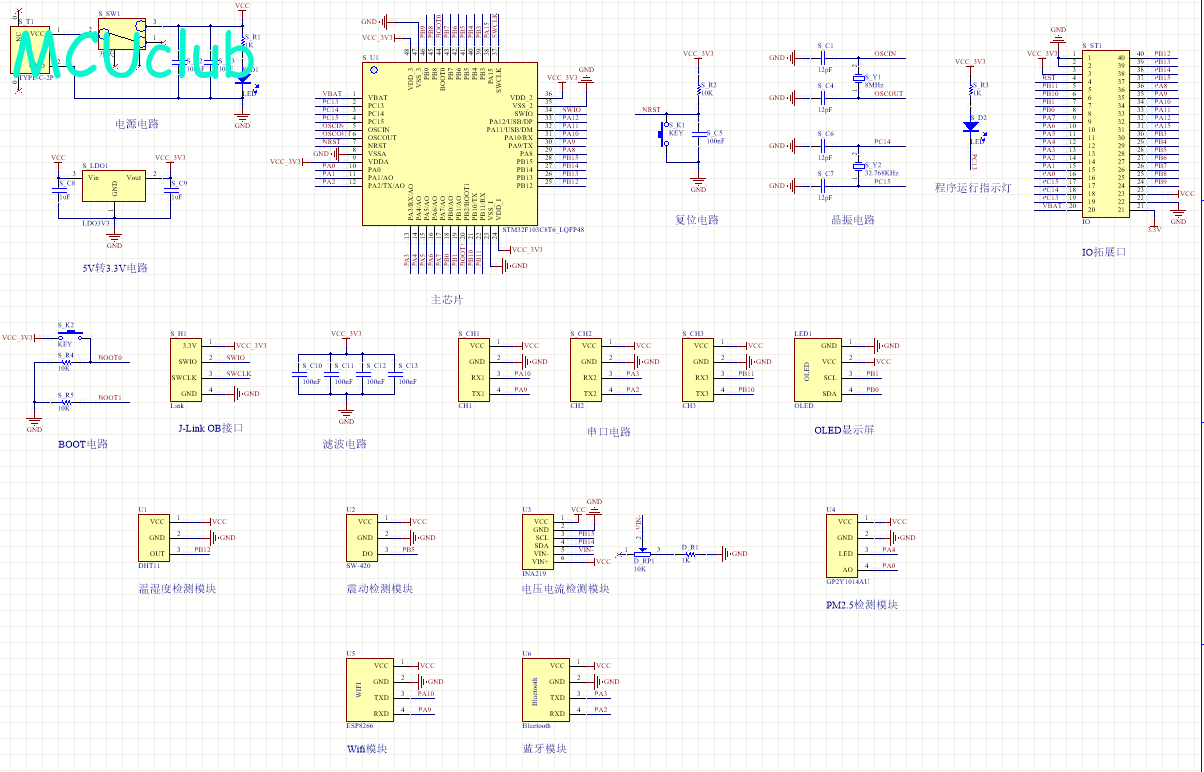
Task: Click the NRST net label in reset circuit
Action: pyautogui.click(x=651, y=109)
